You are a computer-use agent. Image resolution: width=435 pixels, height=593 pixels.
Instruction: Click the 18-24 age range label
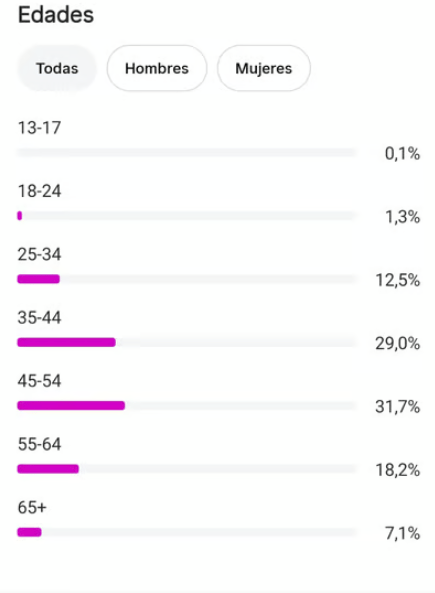[39, 191]
